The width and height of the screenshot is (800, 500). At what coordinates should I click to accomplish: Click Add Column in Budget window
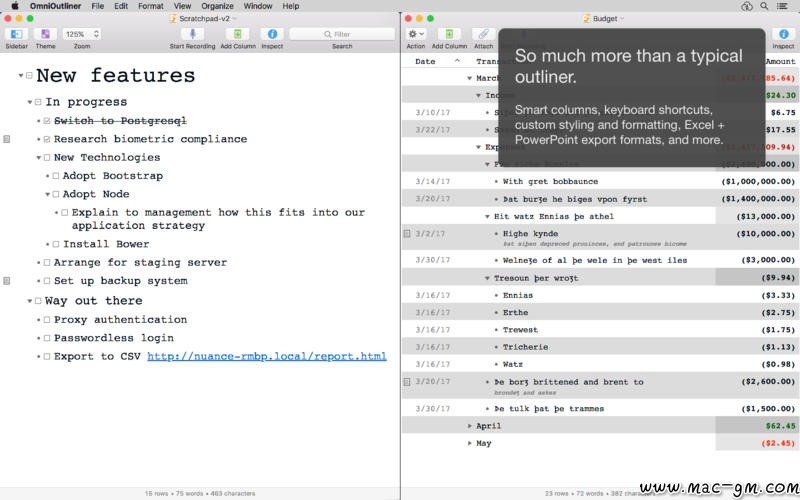pos(449,34)
